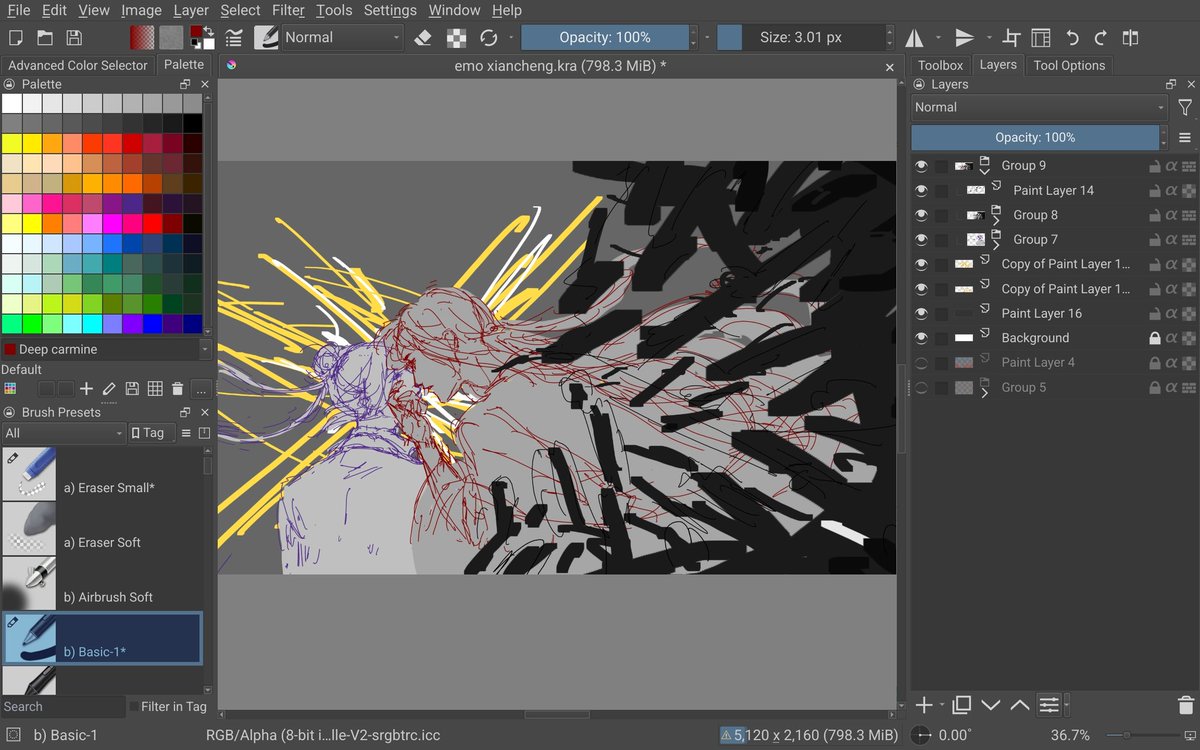Open the Settings menu
This screenshot has height=750, width=1200.
(x=390, y=10)
